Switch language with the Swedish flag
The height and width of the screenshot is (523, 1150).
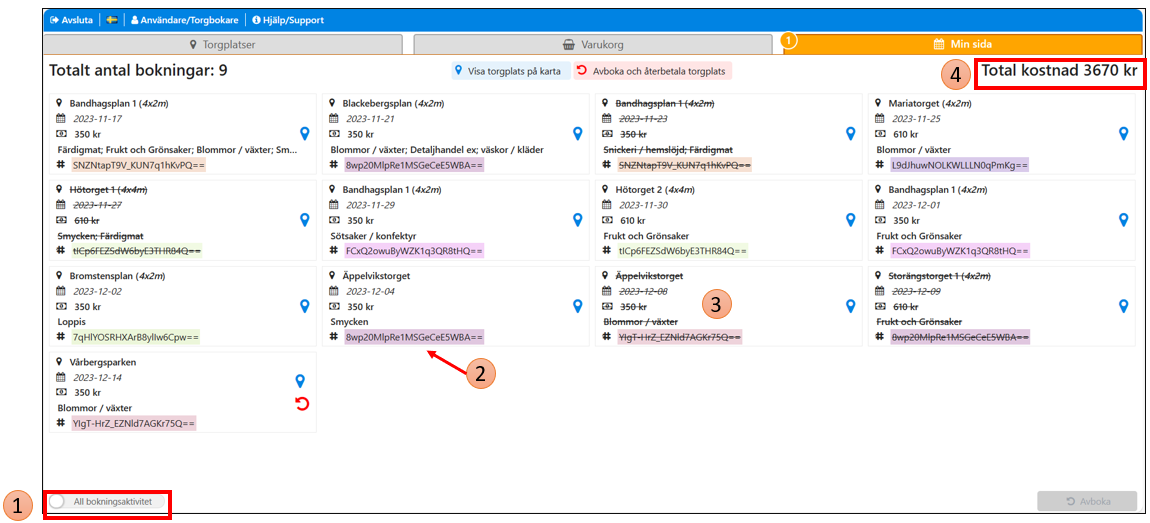(112, 20)
